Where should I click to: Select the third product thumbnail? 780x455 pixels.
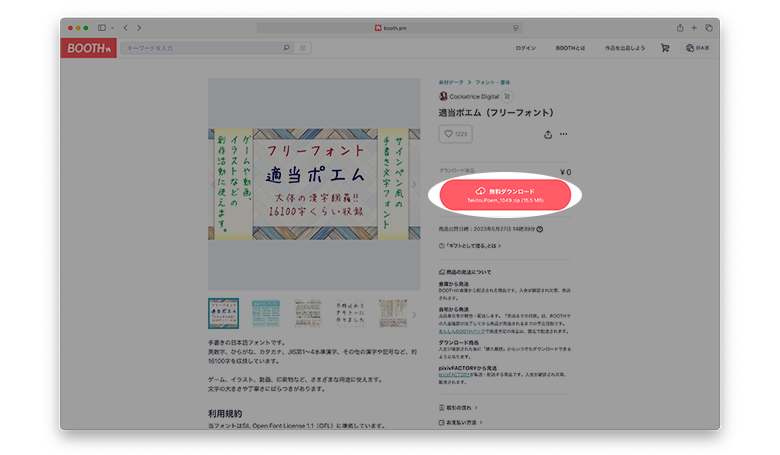(x=308, y=313)
